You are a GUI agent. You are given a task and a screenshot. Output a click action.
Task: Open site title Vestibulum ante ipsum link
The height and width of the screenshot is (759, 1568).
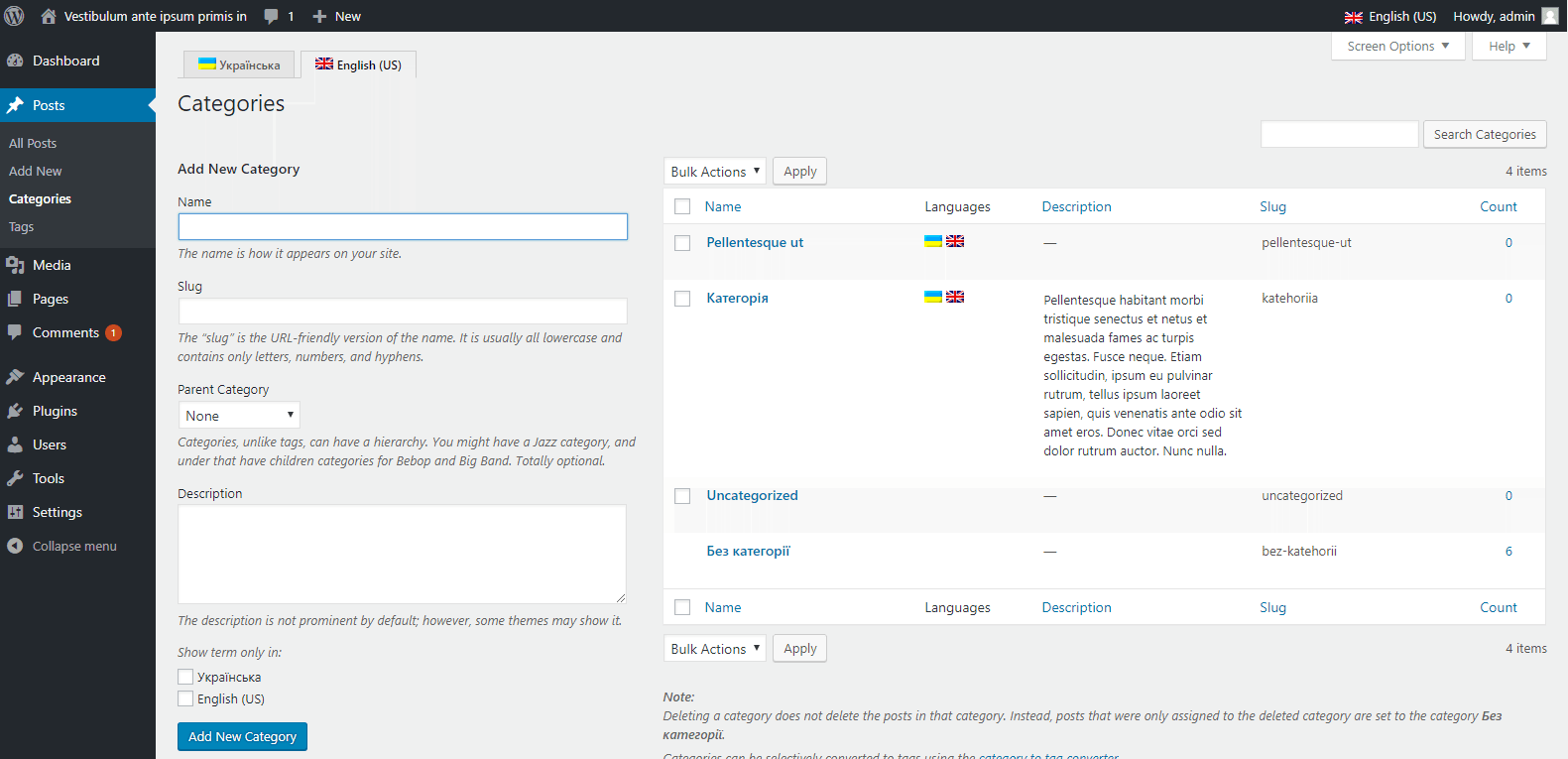pyautogui.click(x=155, y=16)
